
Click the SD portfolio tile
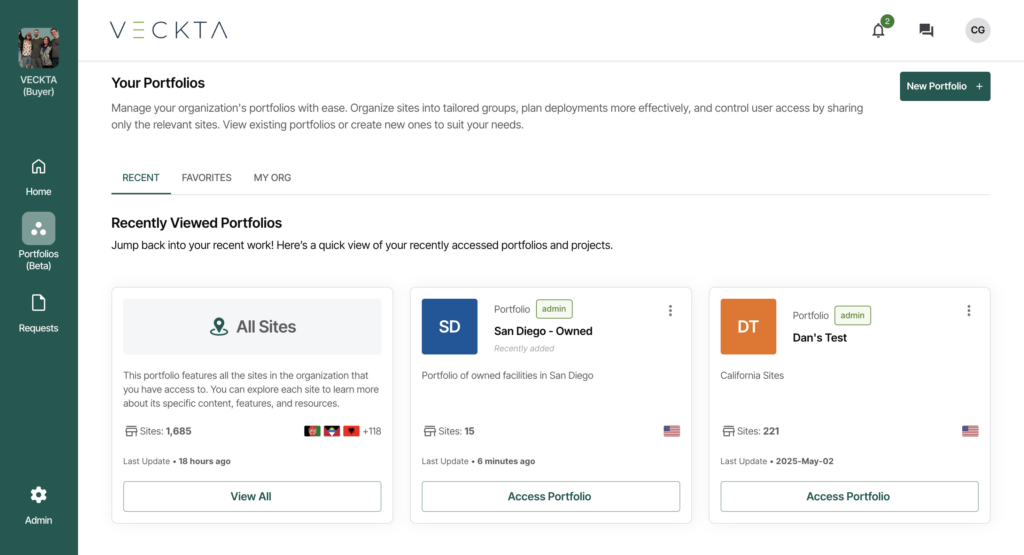coord(449,326)
